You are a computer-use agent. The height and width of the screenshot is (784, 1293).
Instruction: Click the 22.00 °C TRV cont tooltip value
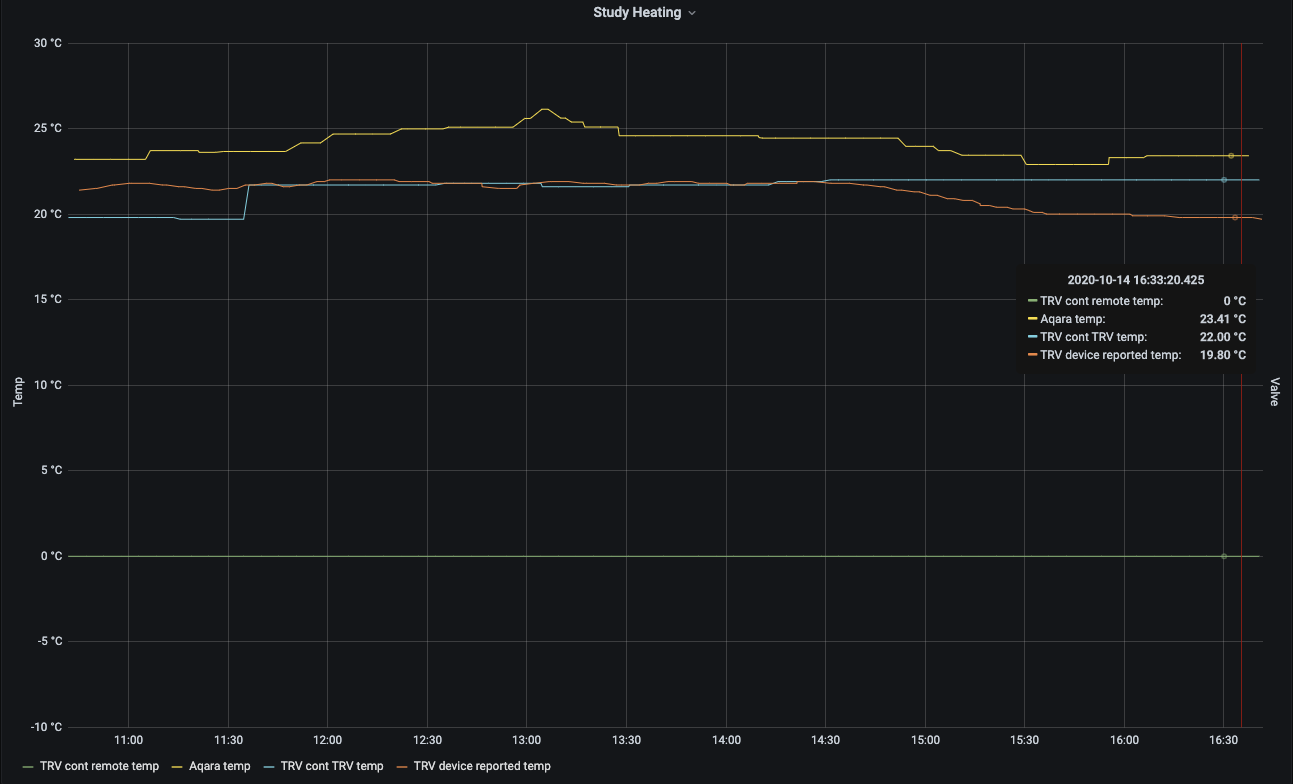[1222, 337]
